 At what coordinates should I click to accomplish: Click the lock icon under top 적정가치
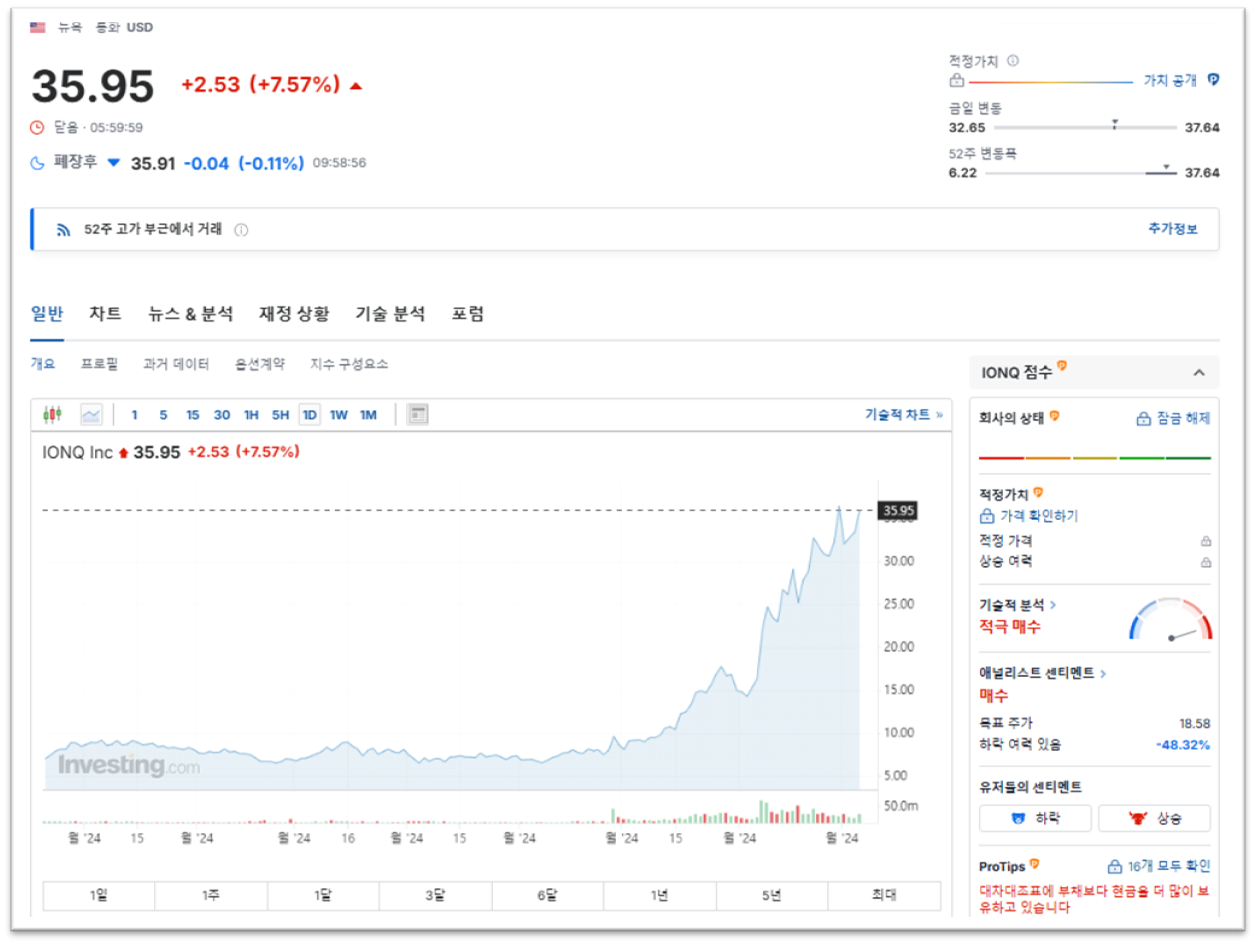tap(956, 81)
